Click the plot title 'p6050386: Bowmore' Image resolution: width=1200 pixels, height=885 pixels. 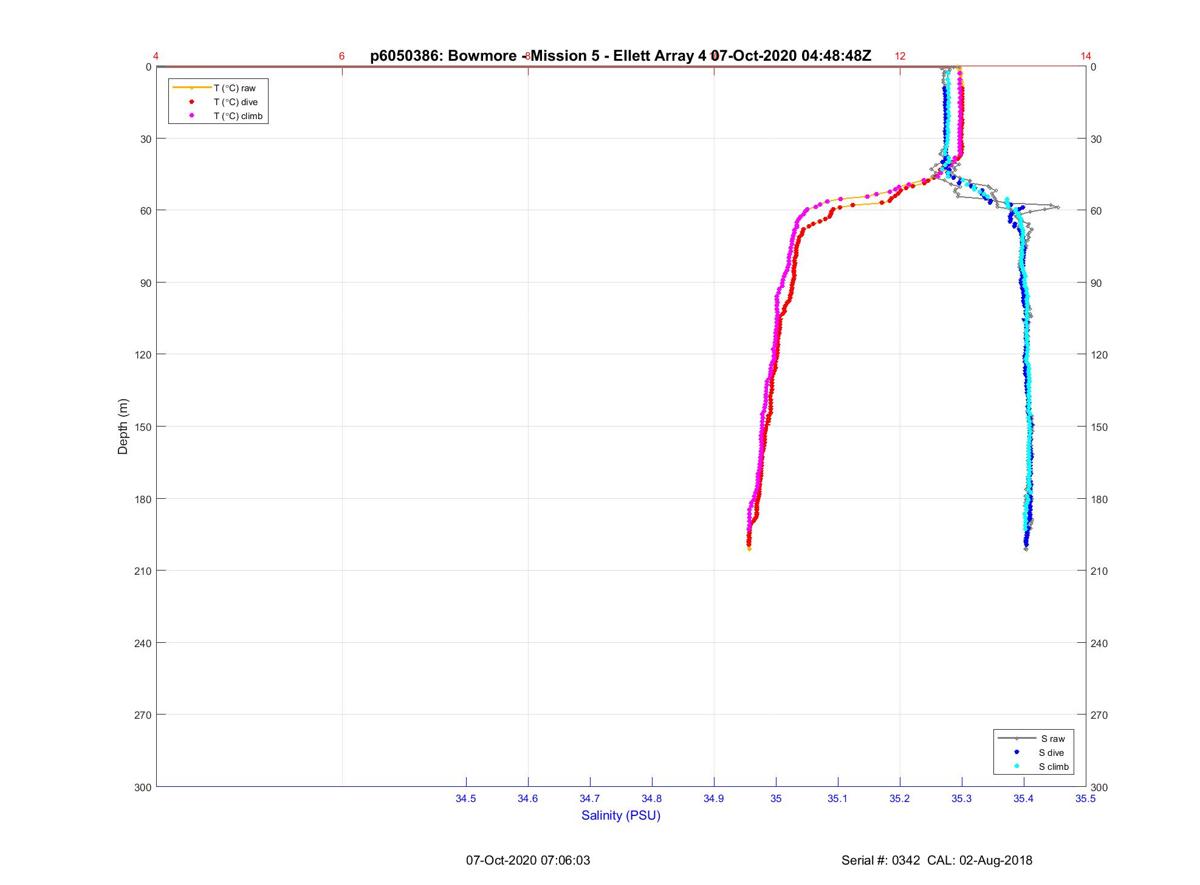[444, 56]
